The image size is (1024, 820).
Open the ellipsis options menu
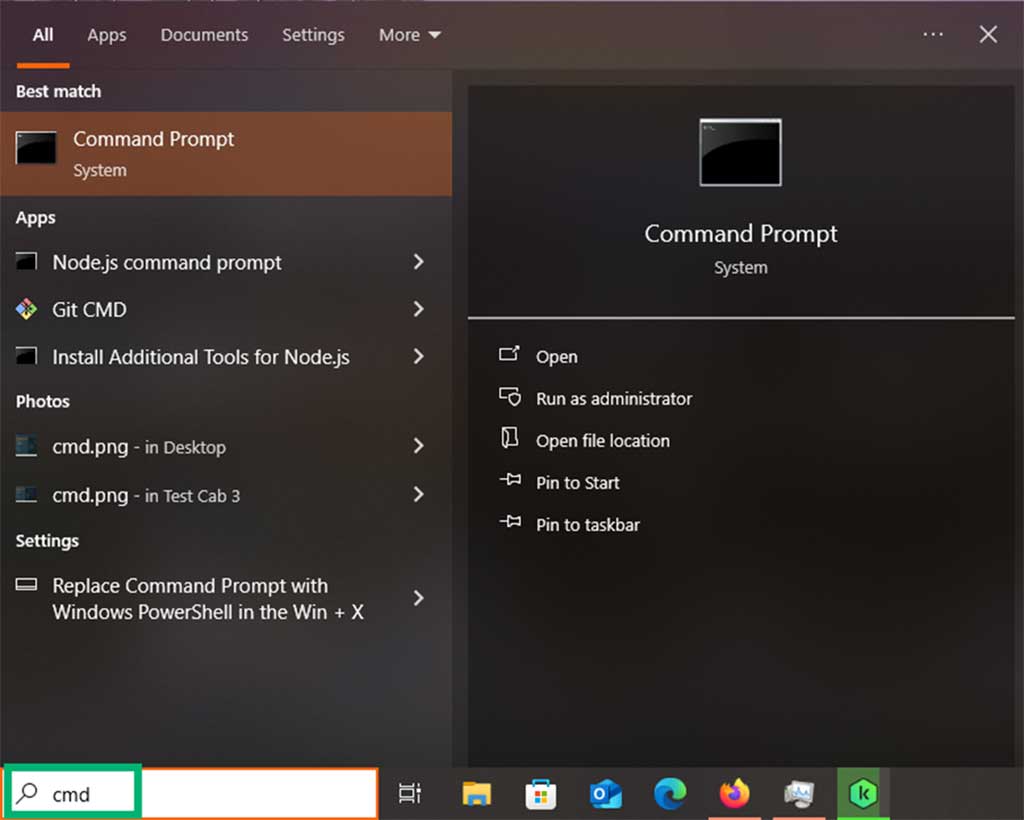(933, 34)
